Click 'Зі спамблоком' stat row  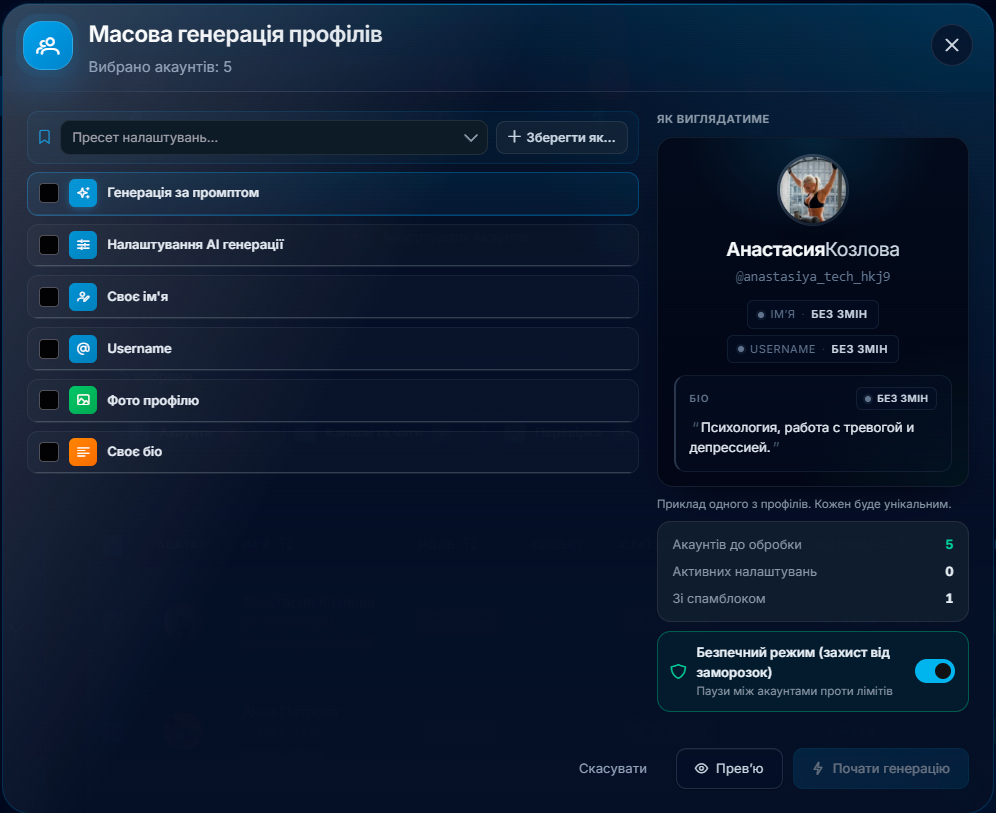point(812,598)
